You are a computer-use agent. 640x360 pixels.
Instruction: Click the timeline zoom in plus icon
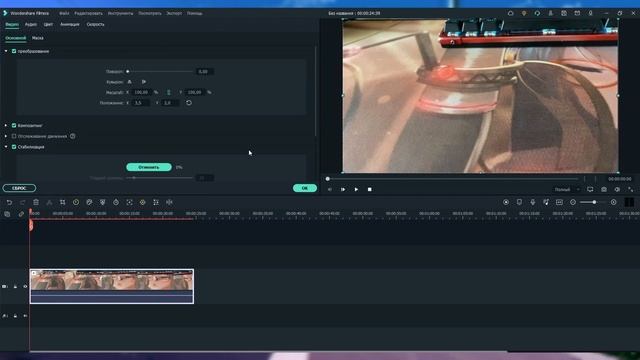click(613, 202)
